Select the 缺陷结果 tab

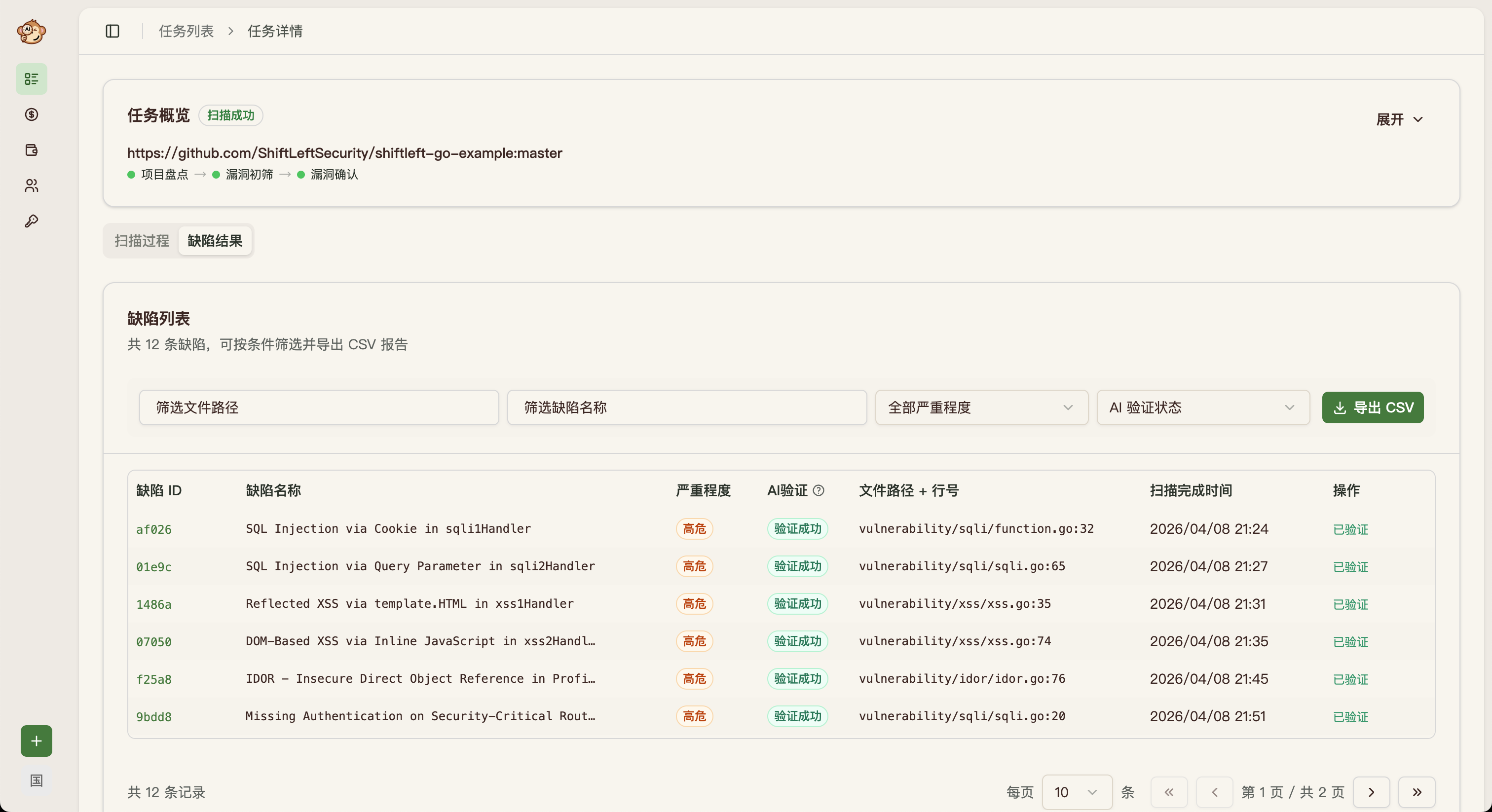(x=215, y=241)
